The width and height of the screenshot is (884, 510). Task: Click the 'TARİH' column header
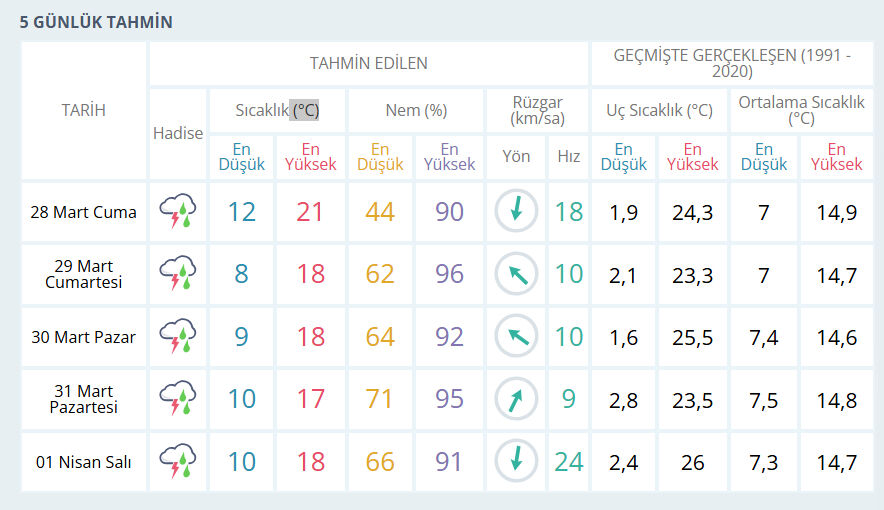[x=83, y=110]
